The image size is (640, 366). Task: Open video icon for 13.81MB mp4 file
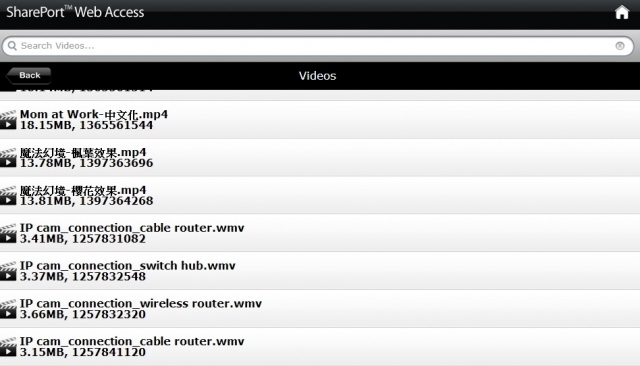(8, 195)
